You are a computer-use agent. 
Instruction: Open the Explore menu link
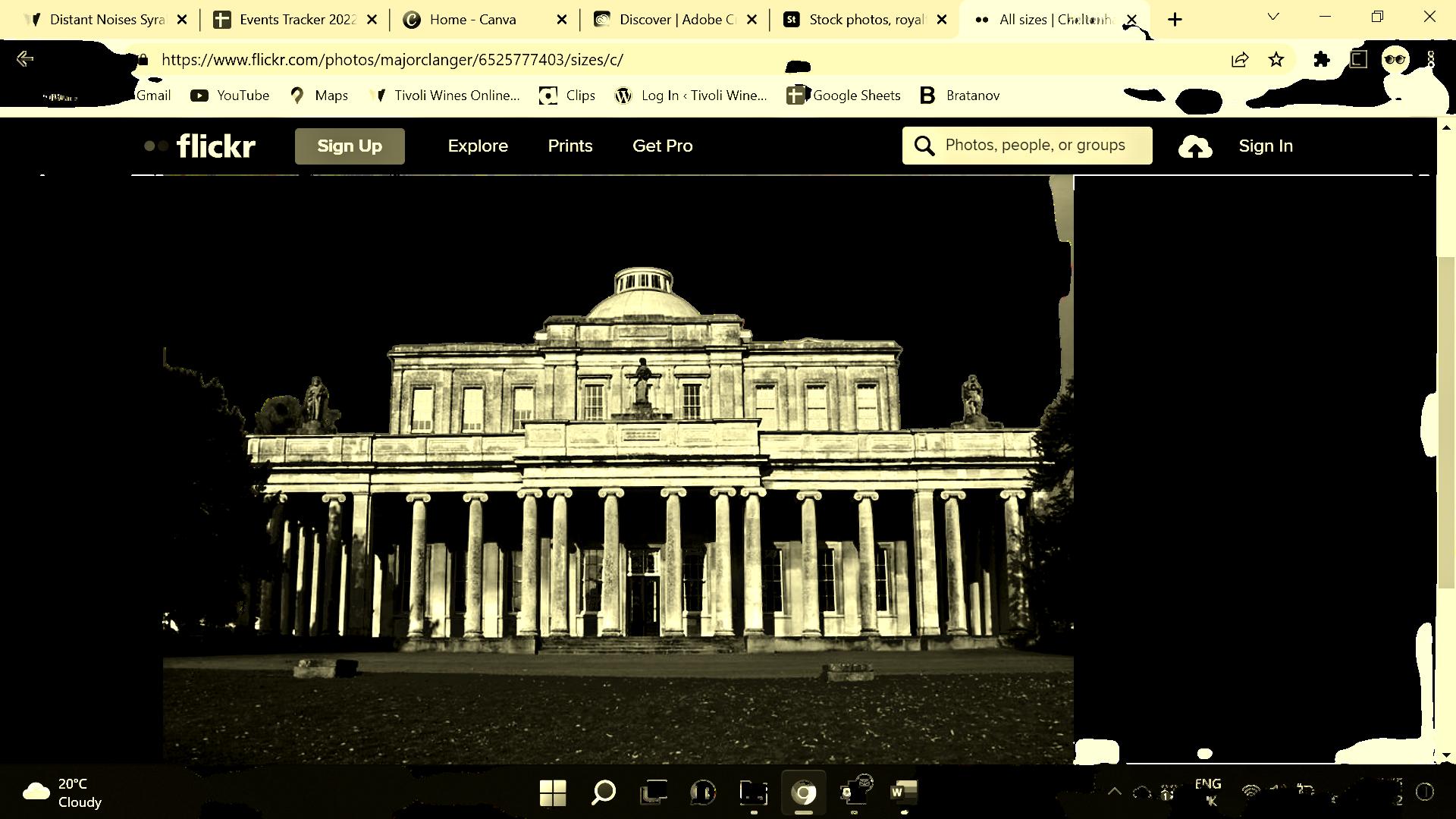pyautogui.click(x=478, y=146)
